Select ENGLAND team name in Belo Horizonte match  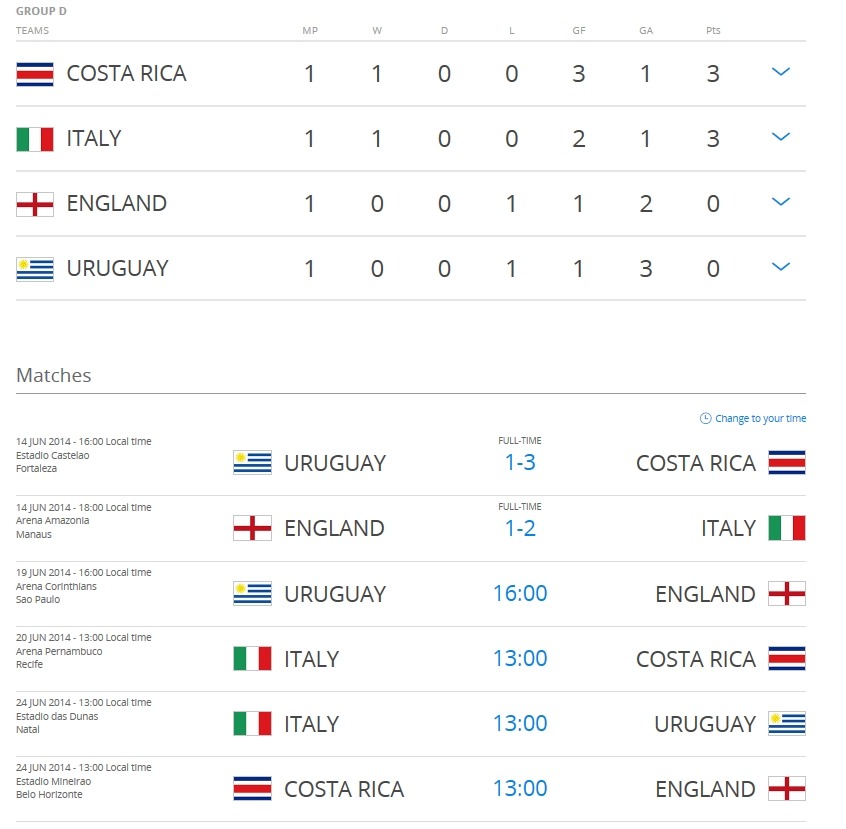(705, 789)
